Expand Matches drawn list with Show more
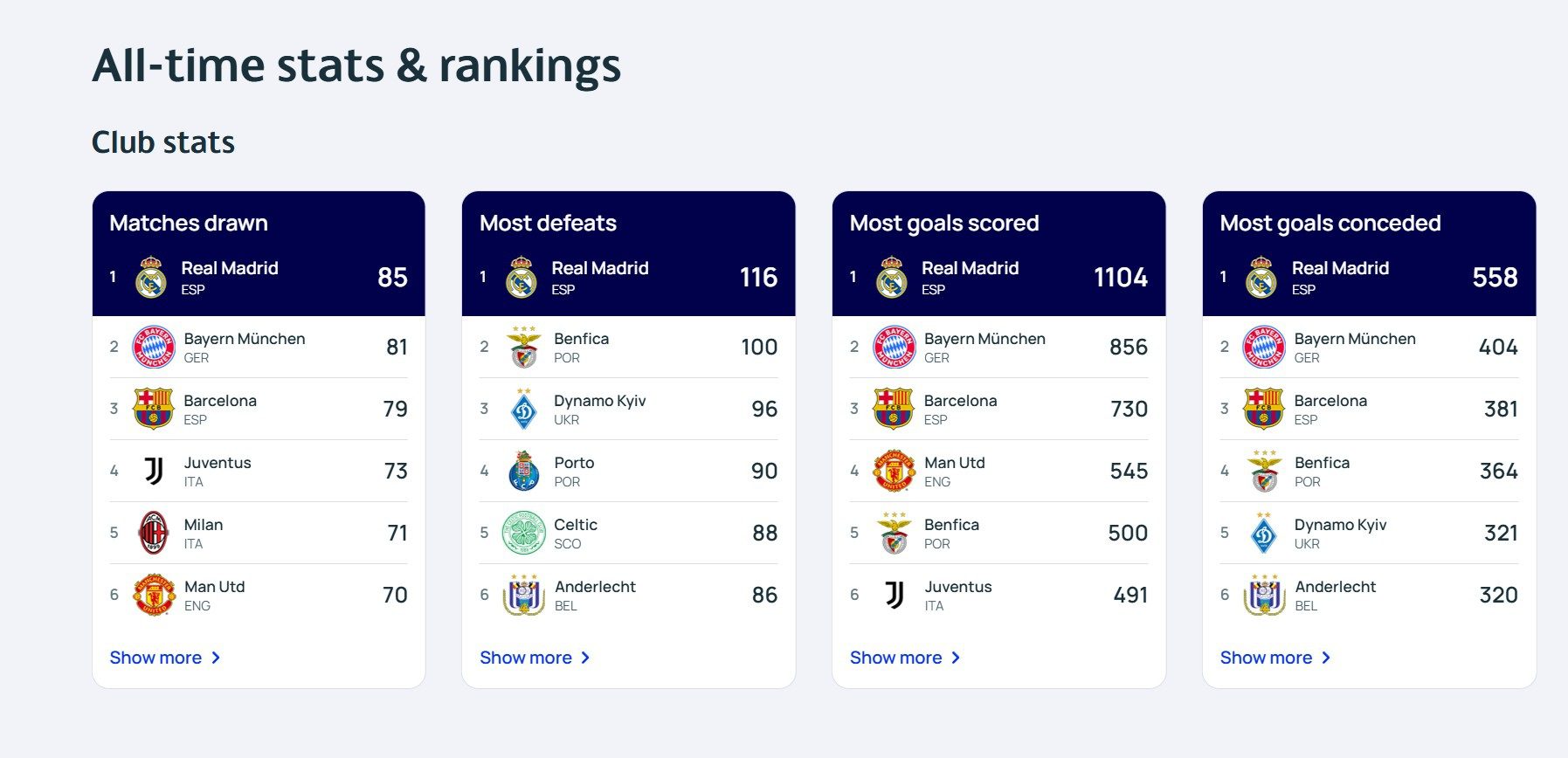 (x=165, y=658)
